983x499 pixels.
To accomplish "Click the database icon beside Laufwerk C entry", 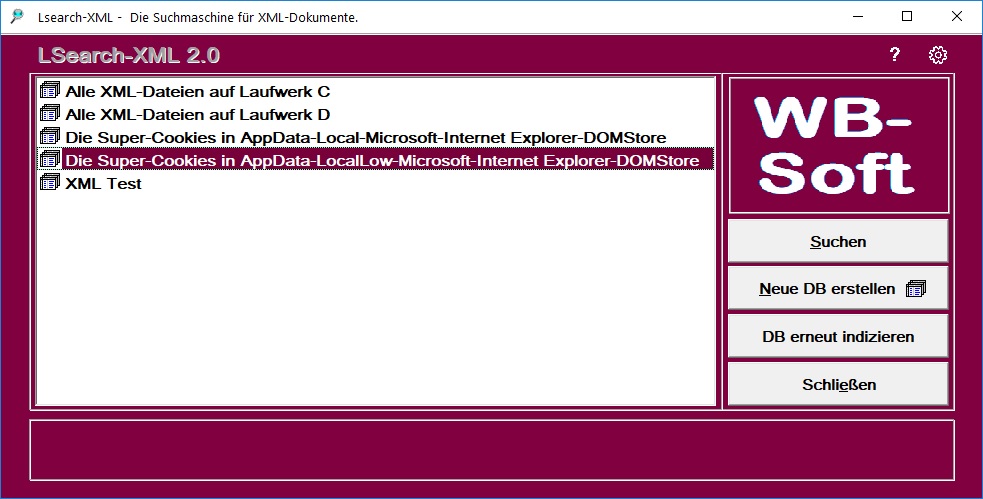I will coord(50,91).
